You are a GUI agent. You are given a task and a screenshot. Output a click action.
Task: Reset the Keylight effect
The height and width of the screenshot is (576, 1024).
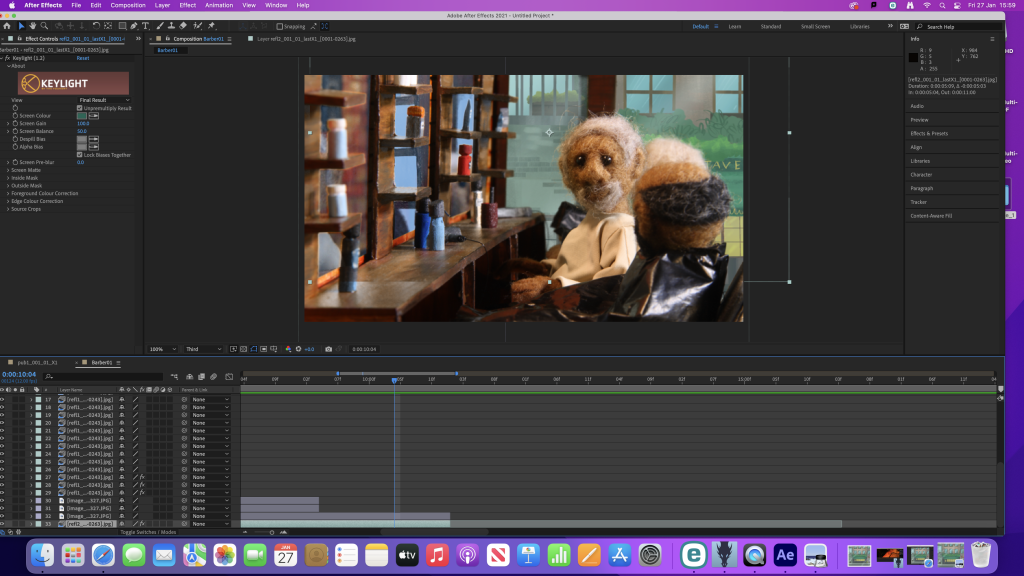(x=82, y=58)
